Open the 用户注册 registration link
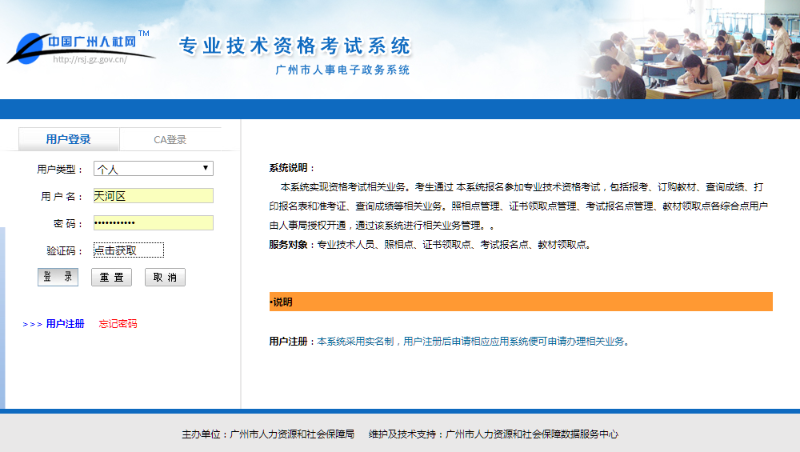This screenshot has height=452, width=800. pyautogui.click(x=64, y=324)
